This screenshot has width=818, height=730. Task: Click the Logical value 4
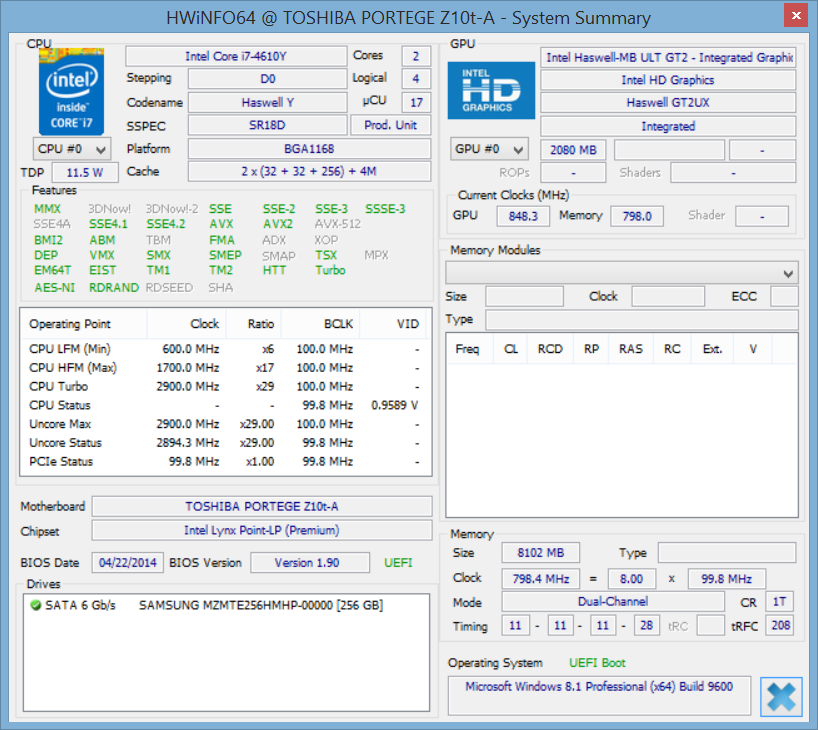point(416,79)
